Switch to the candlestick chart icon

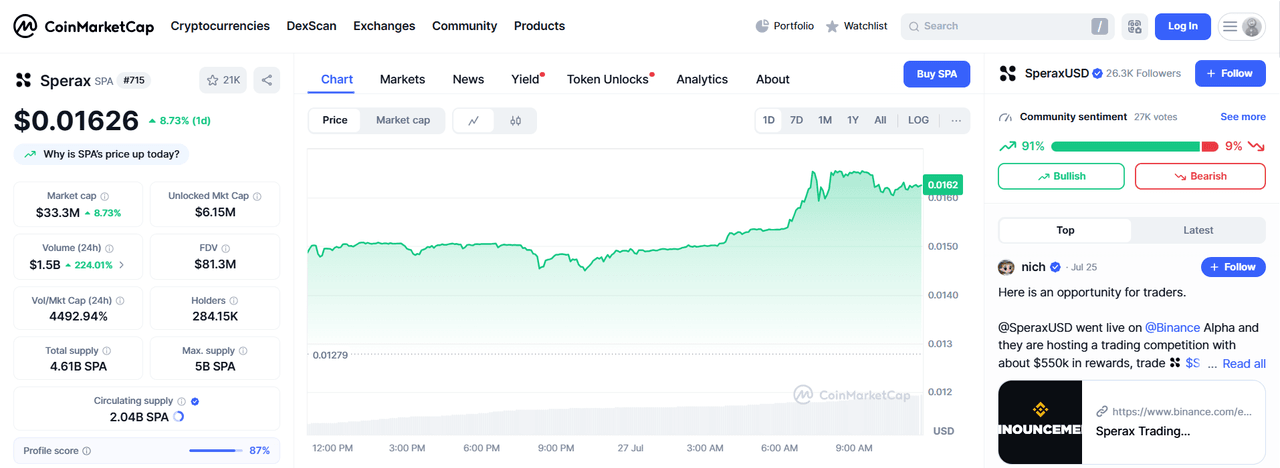coord(516,120)
